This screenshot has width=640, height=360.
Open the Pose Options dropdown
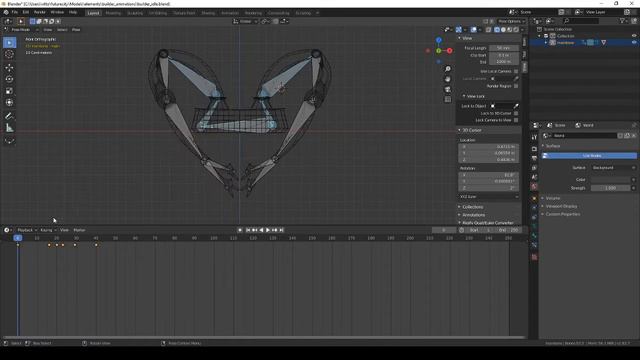click(511, 21)
